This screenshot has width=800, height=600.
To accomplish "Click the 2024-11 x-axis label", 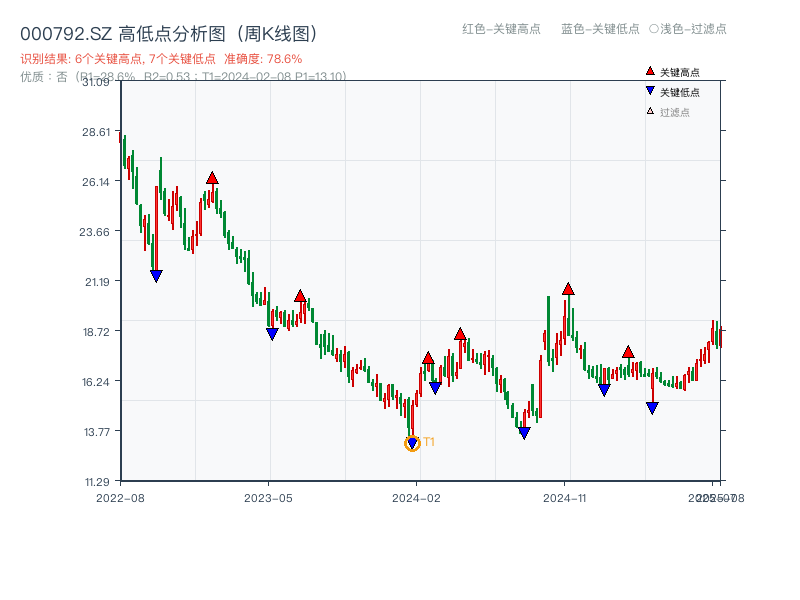I will 565,498.
